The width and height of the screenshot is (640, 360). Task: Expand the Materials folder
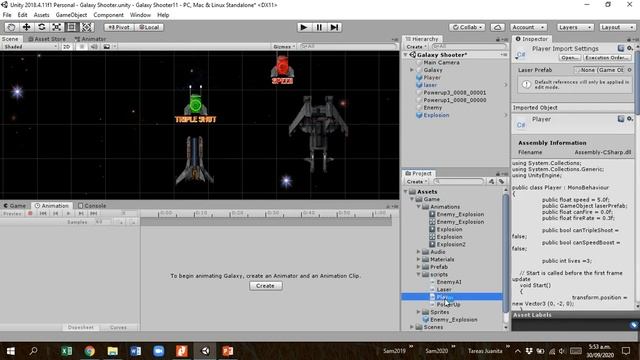tap(418, 260)
